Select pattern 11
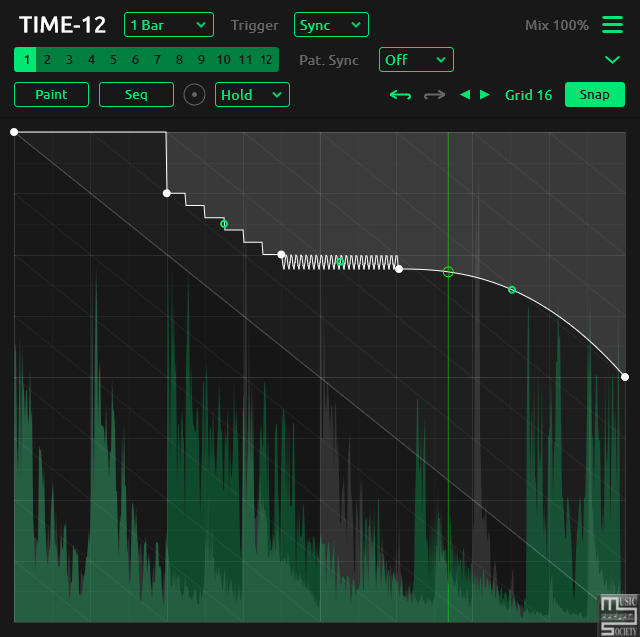Screen dimensions: 640x637 (245, 60)
